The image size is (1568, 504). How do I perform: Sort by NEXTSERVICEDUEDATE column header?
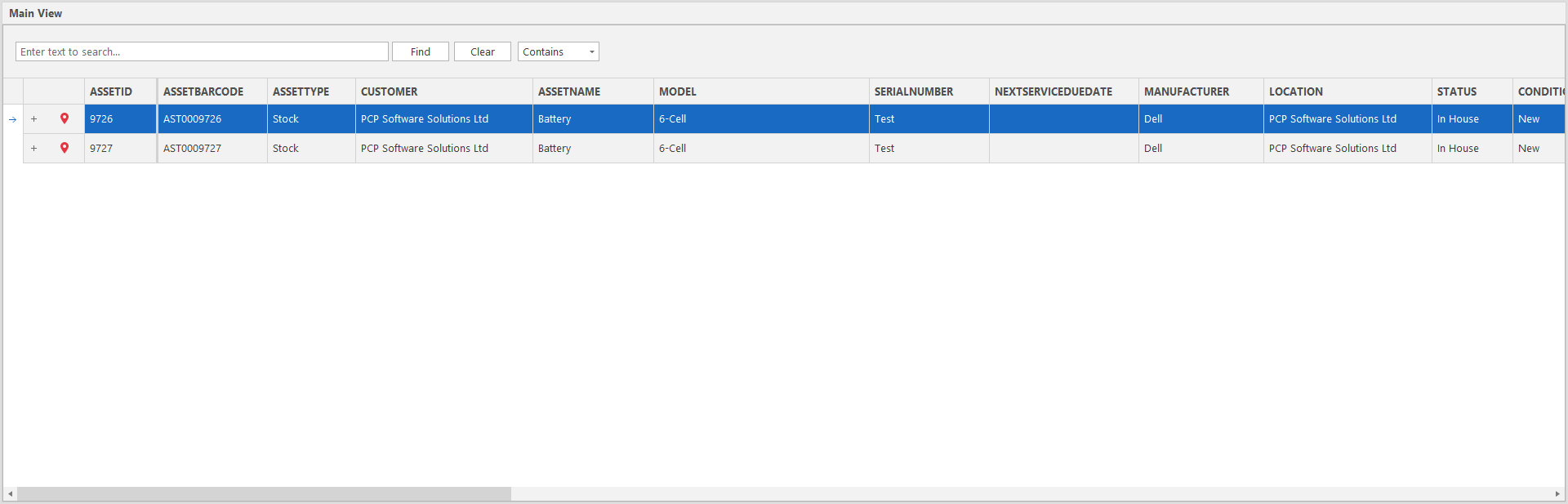(x=1064, y=91)
